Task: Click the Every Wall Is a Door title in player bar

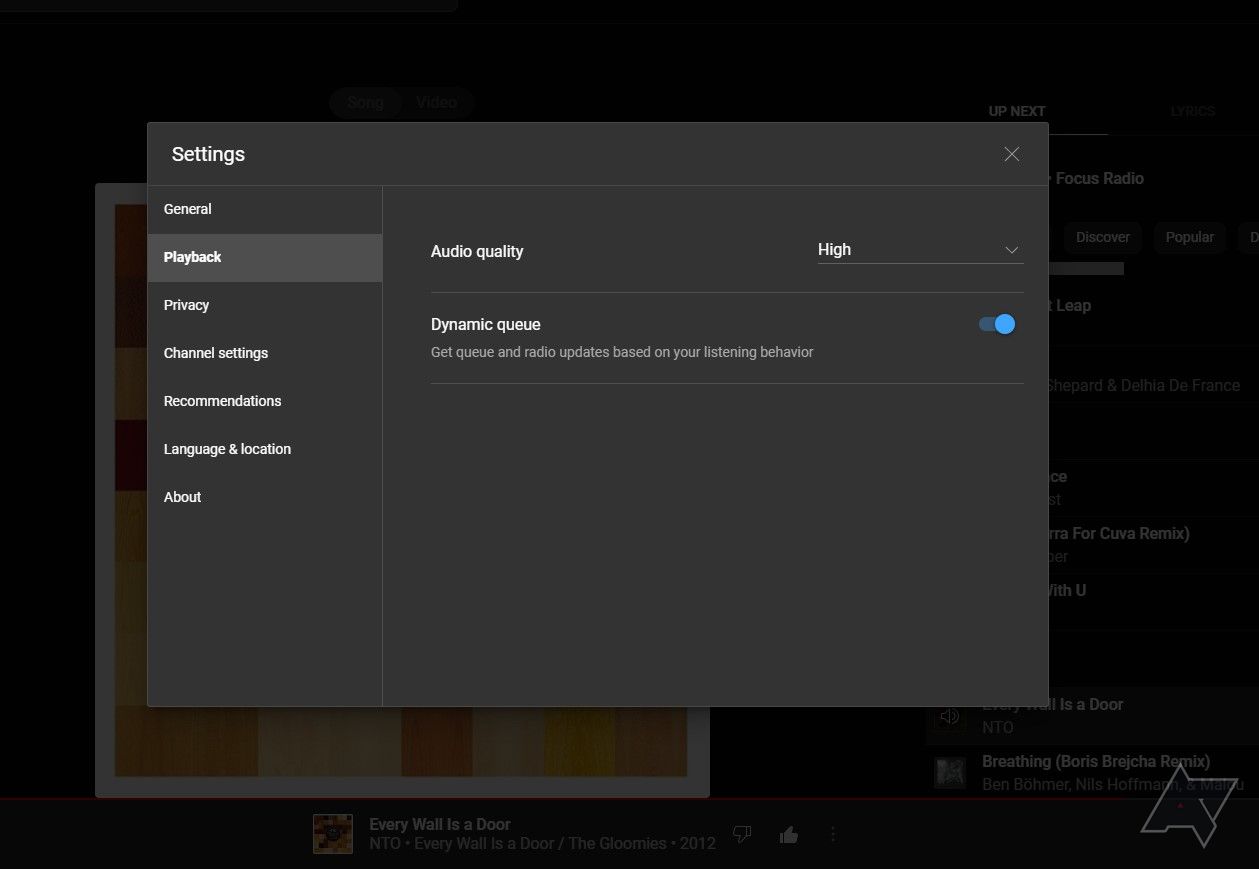Action: (440, 824)
